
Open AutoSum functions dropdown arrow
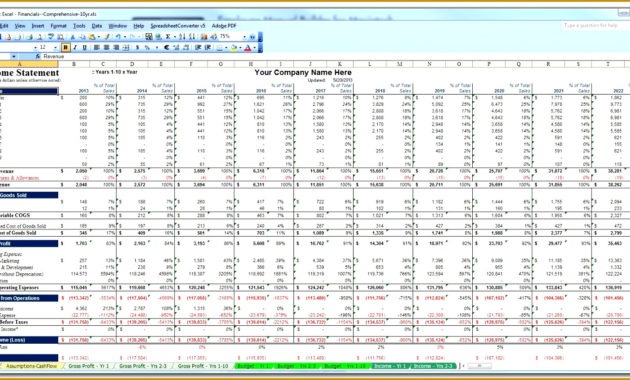[x=175, y=37]
